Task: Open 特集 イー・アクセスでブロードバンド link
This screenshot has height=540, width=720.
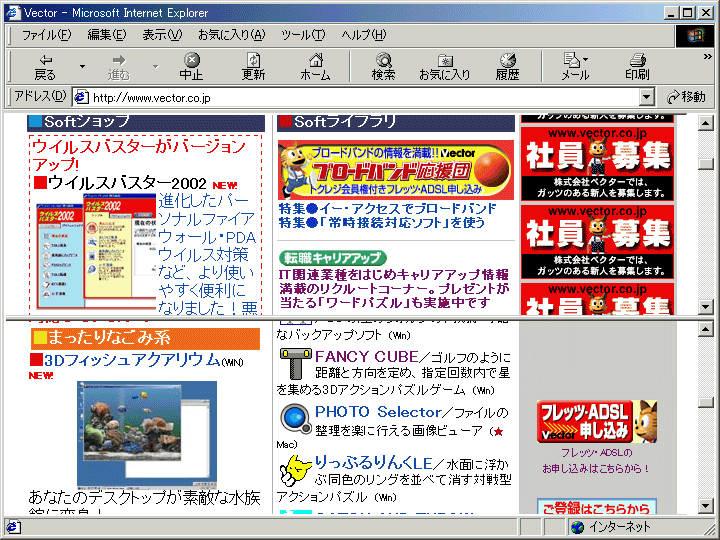Action: coord(388,209)
